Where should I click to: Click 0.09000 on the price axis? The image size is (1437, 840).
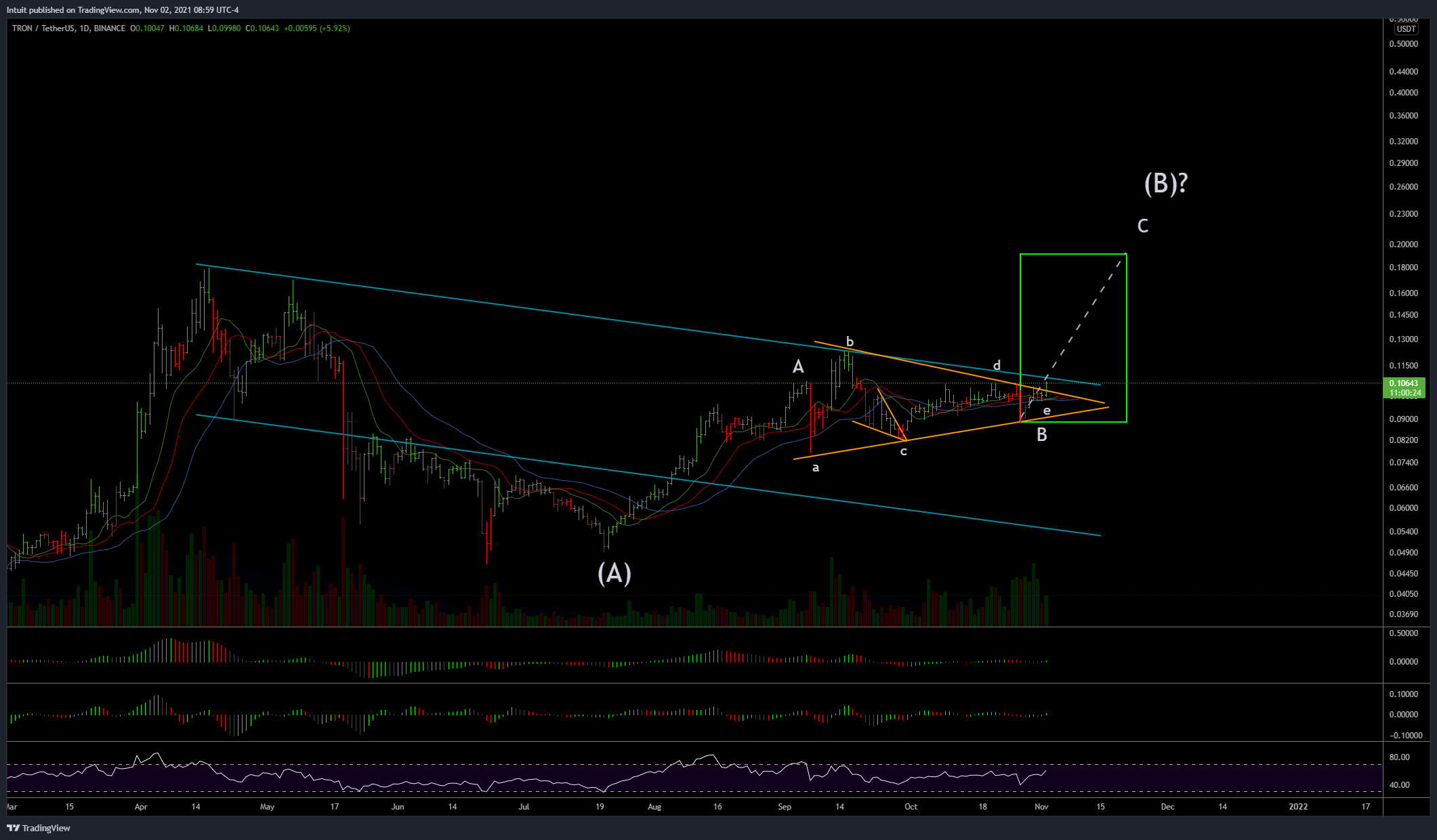pyautogui.click(x=1403, y=419)
